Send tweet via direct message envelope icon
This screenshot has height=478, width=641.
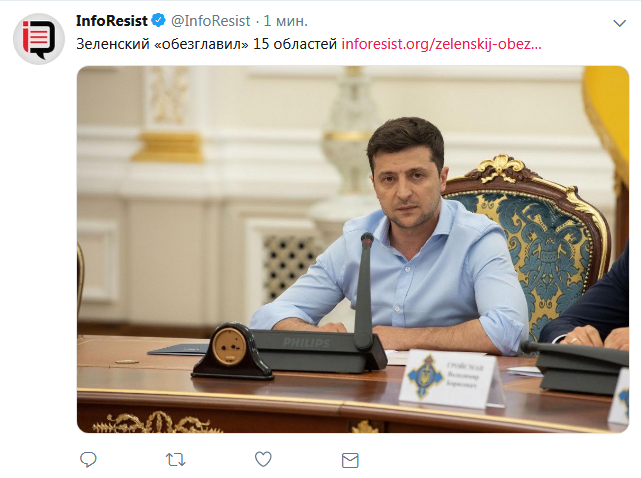pos(350,460)
